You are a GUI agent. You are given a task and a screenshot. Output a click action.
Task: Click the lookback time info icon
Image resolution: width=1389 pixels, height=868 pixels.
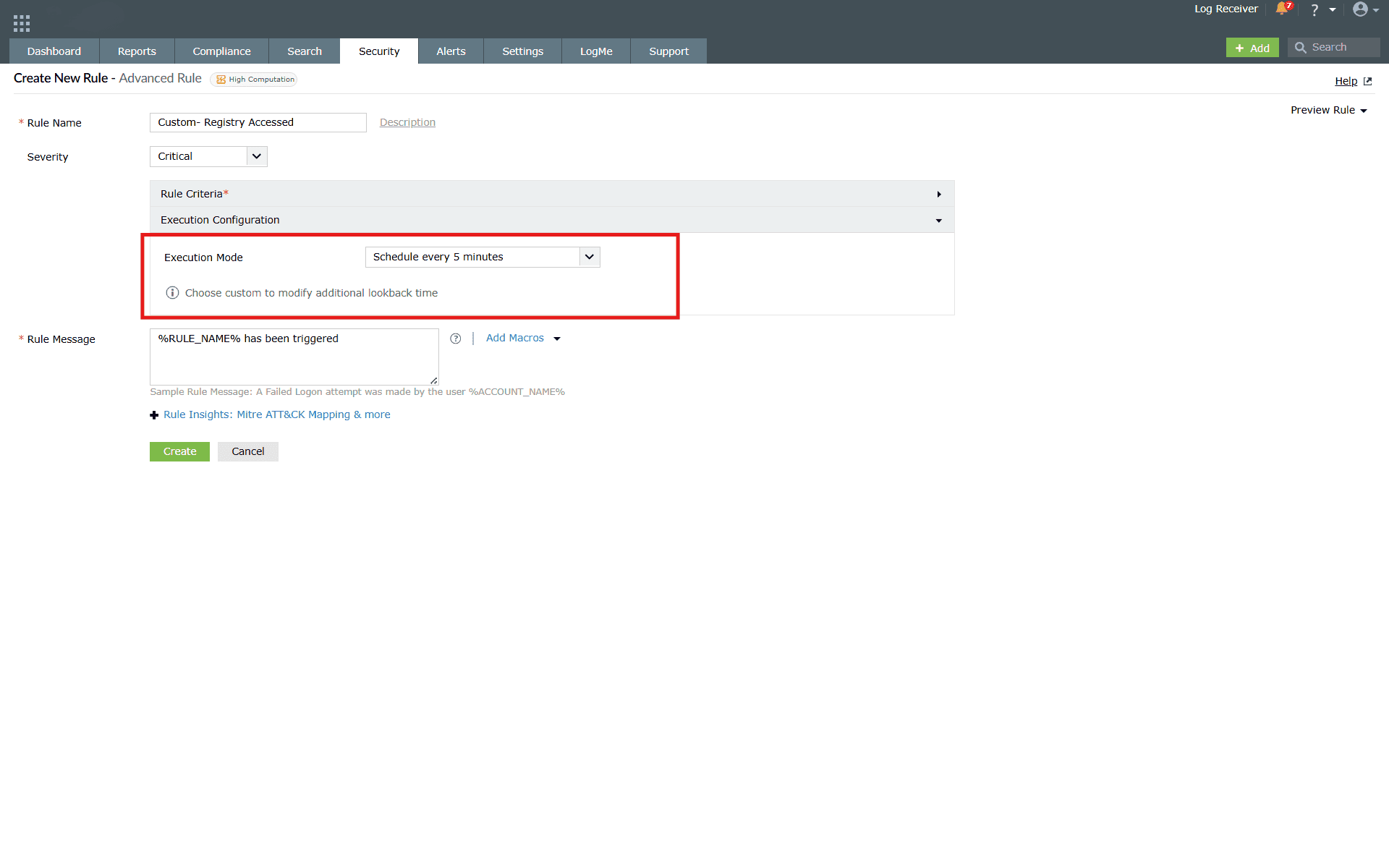pos(172,293)
